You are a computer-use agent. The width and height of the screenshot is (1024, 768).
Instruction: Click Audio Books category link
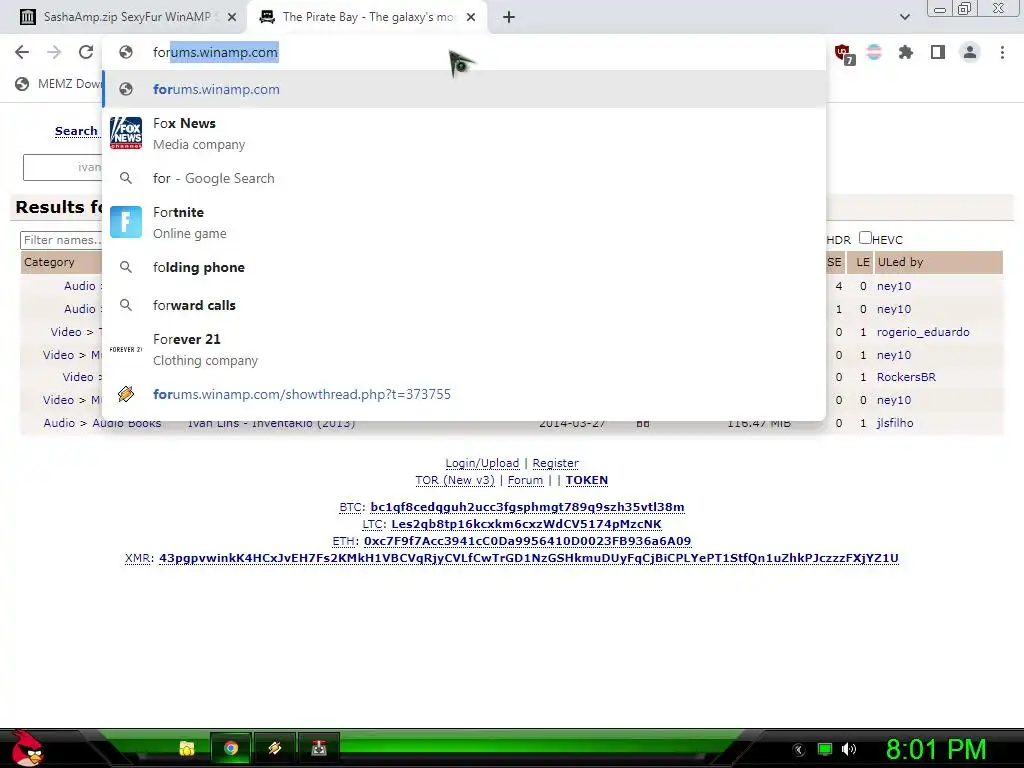(127, 423)
